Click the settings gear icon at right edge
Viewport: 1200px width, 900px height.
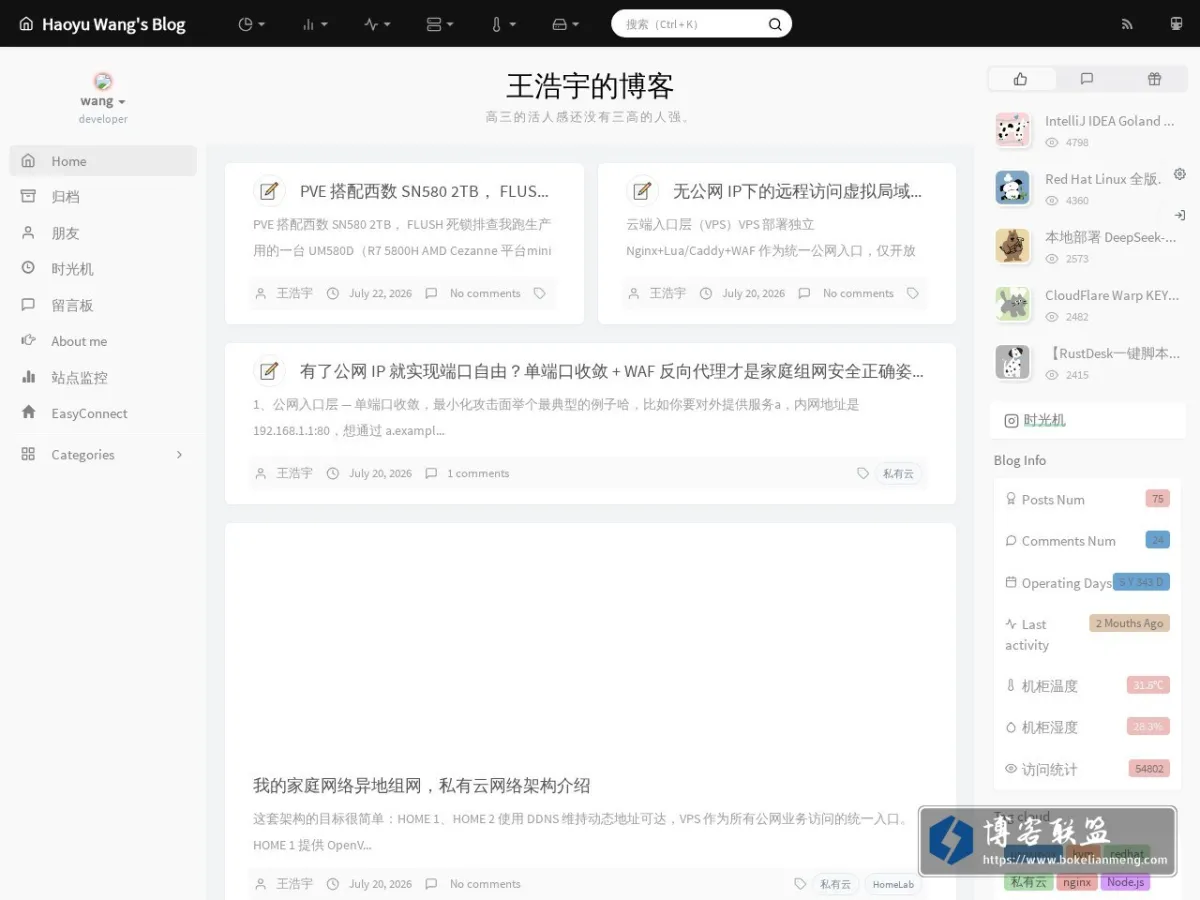1180,174
